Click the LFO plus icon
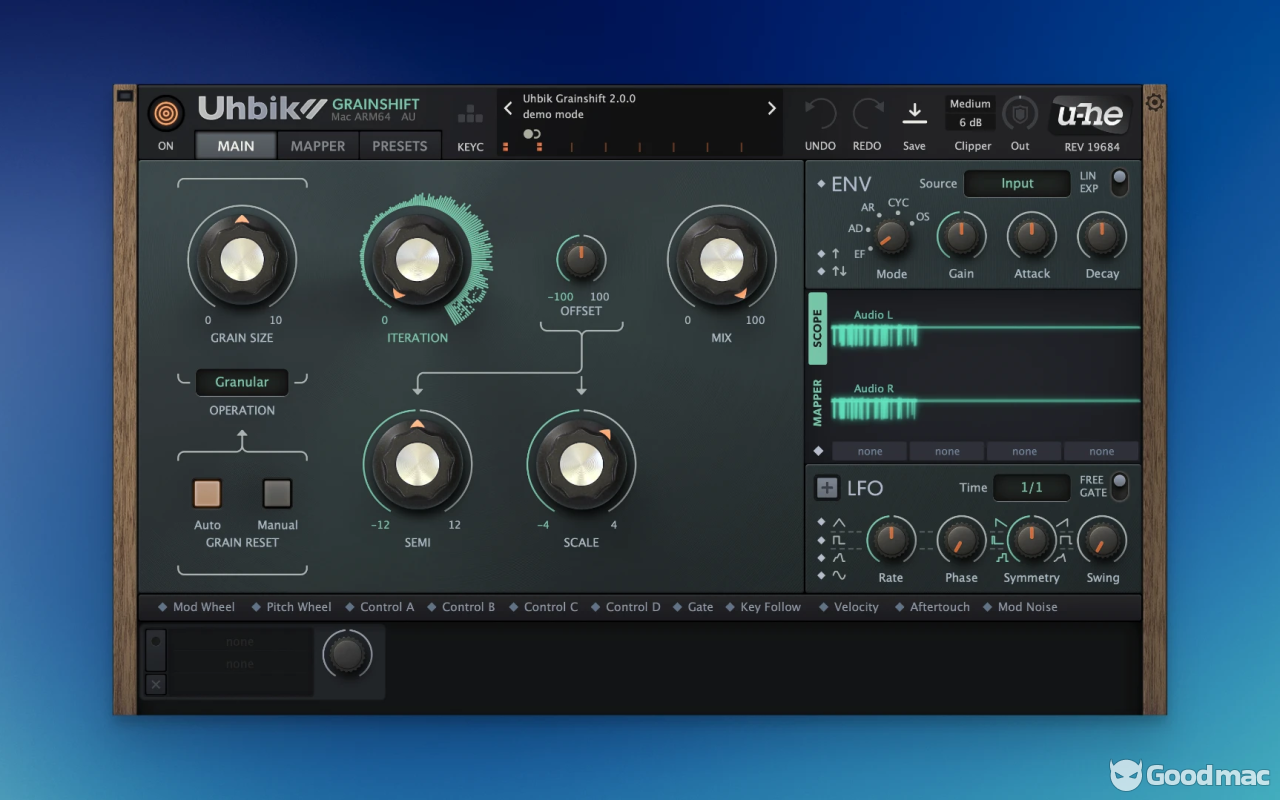The height and width of the screenshot is (800, 1280). (827, 488)
